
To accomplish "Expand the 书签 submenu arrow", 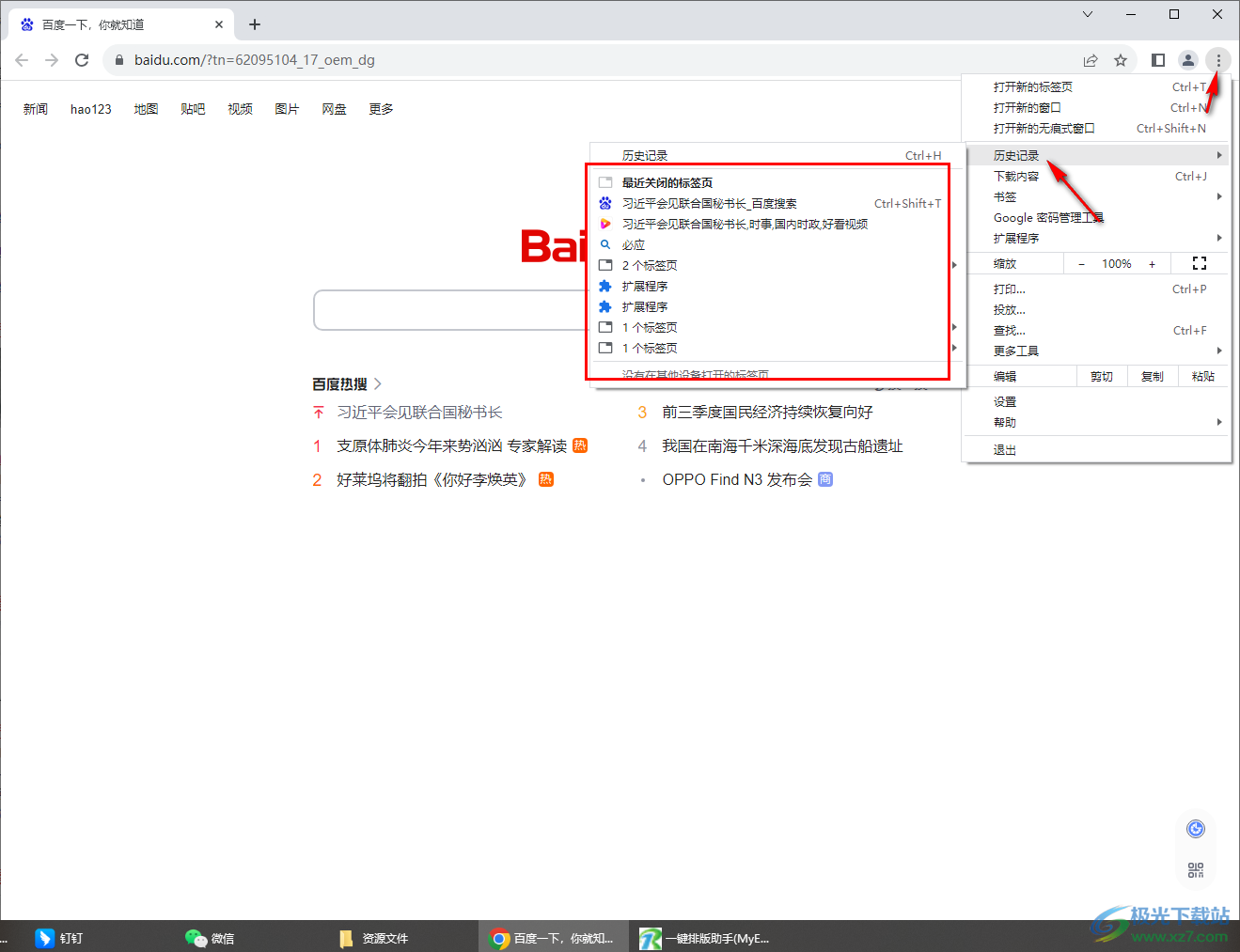I will coord(1218,196).
